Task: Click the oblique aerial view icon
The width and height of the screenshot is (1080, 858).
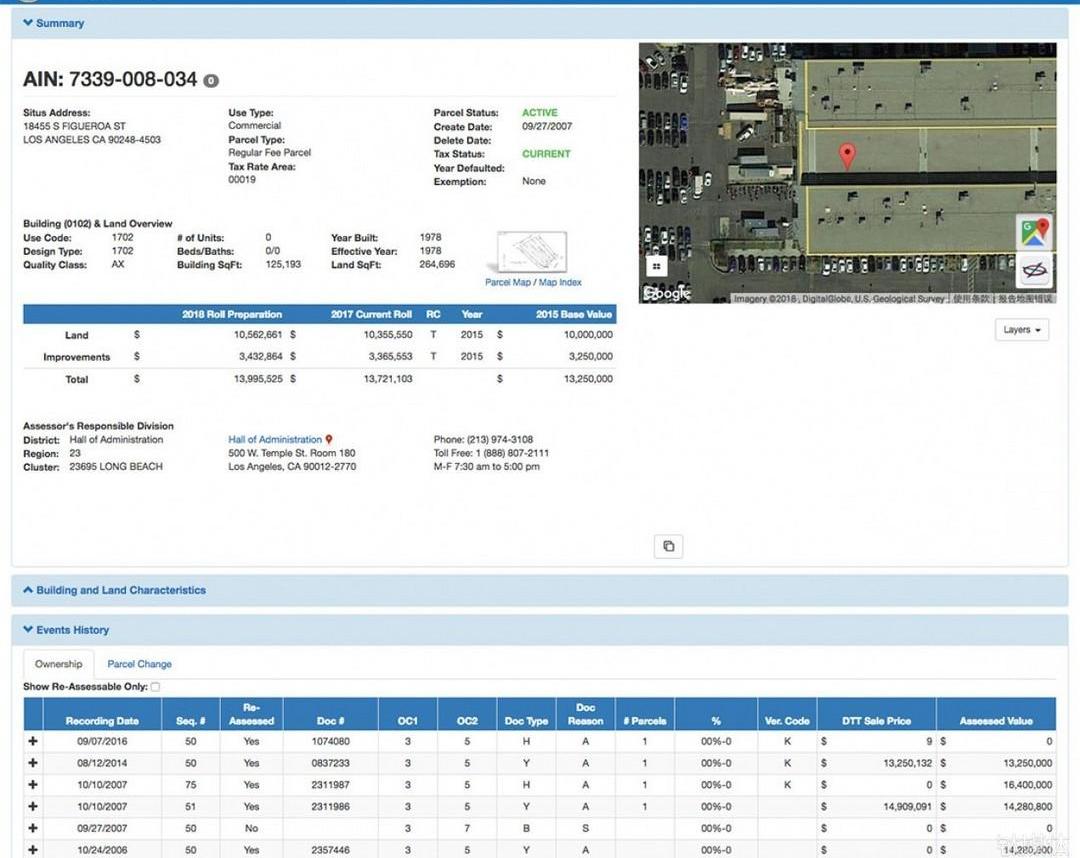Action: point(1034,272)
